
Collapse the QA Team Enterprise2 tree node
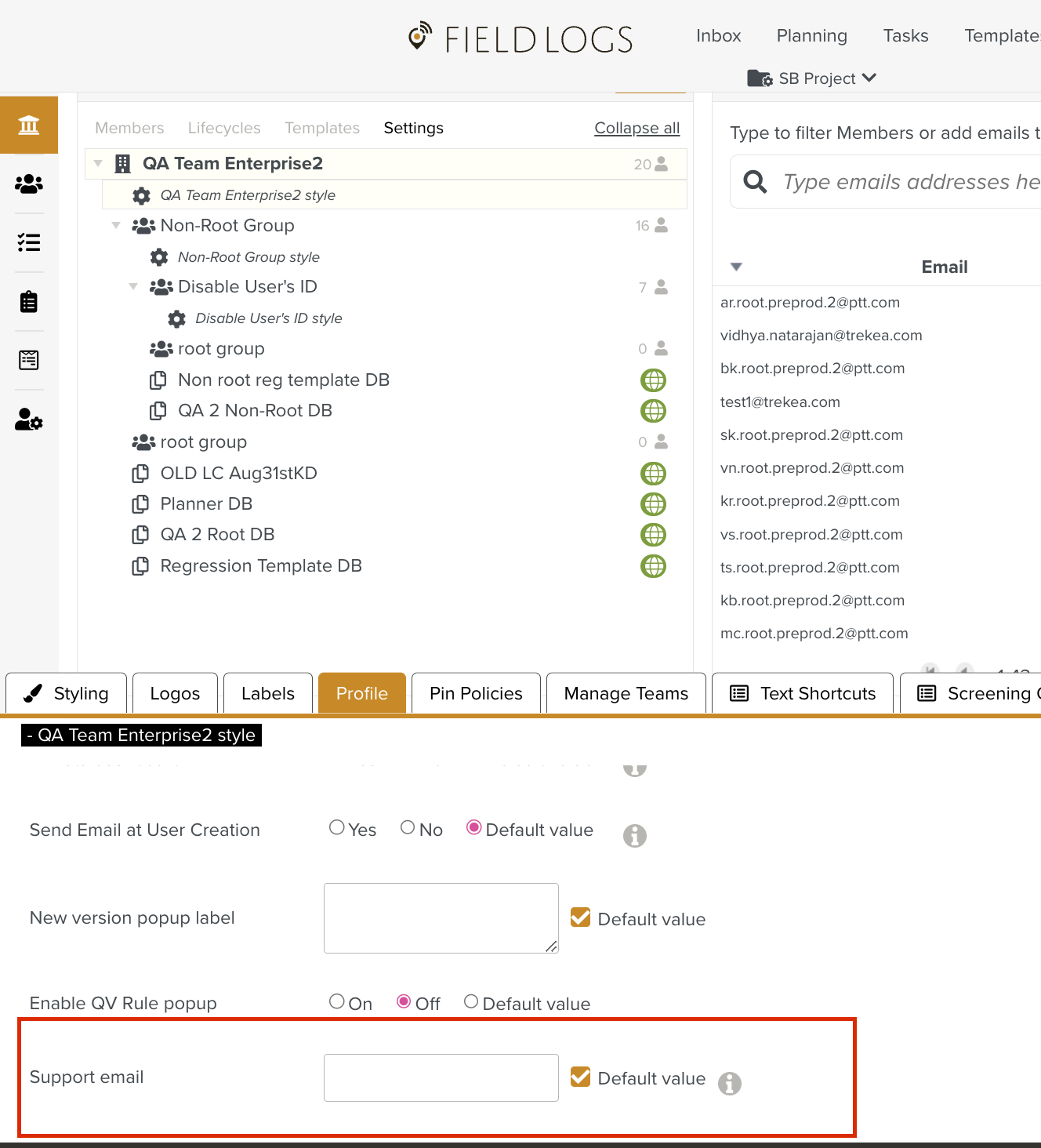(x=98, y=163)
